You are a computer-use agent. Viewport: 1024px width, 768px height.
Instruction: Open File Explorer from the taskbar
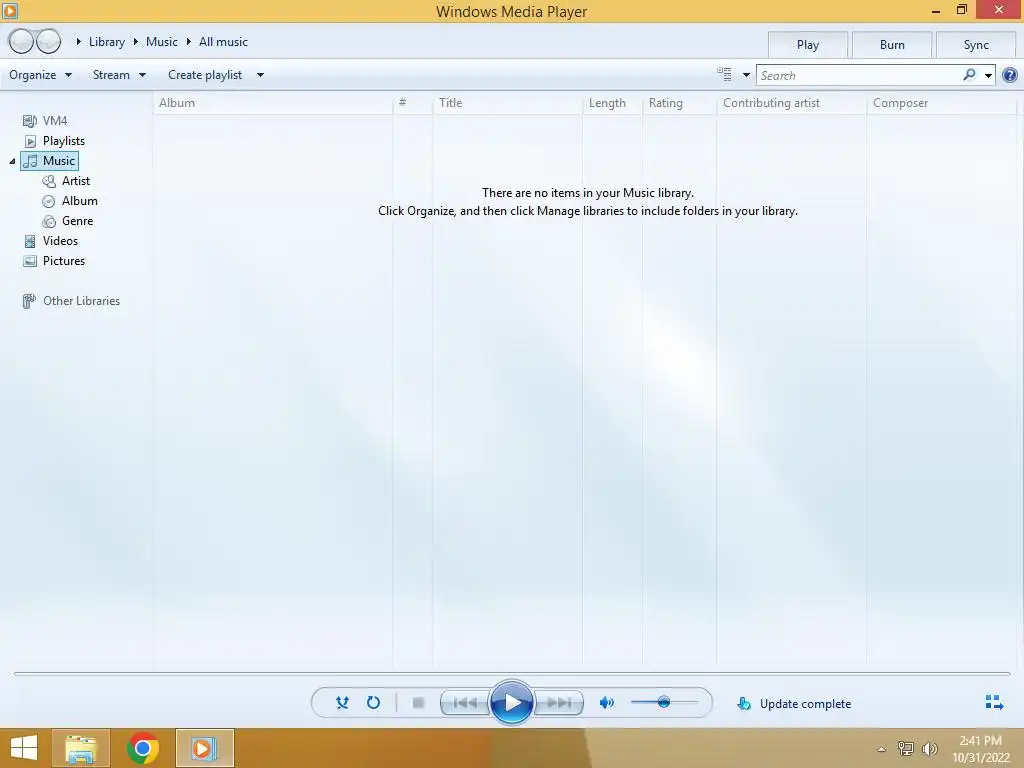point(81,748)
